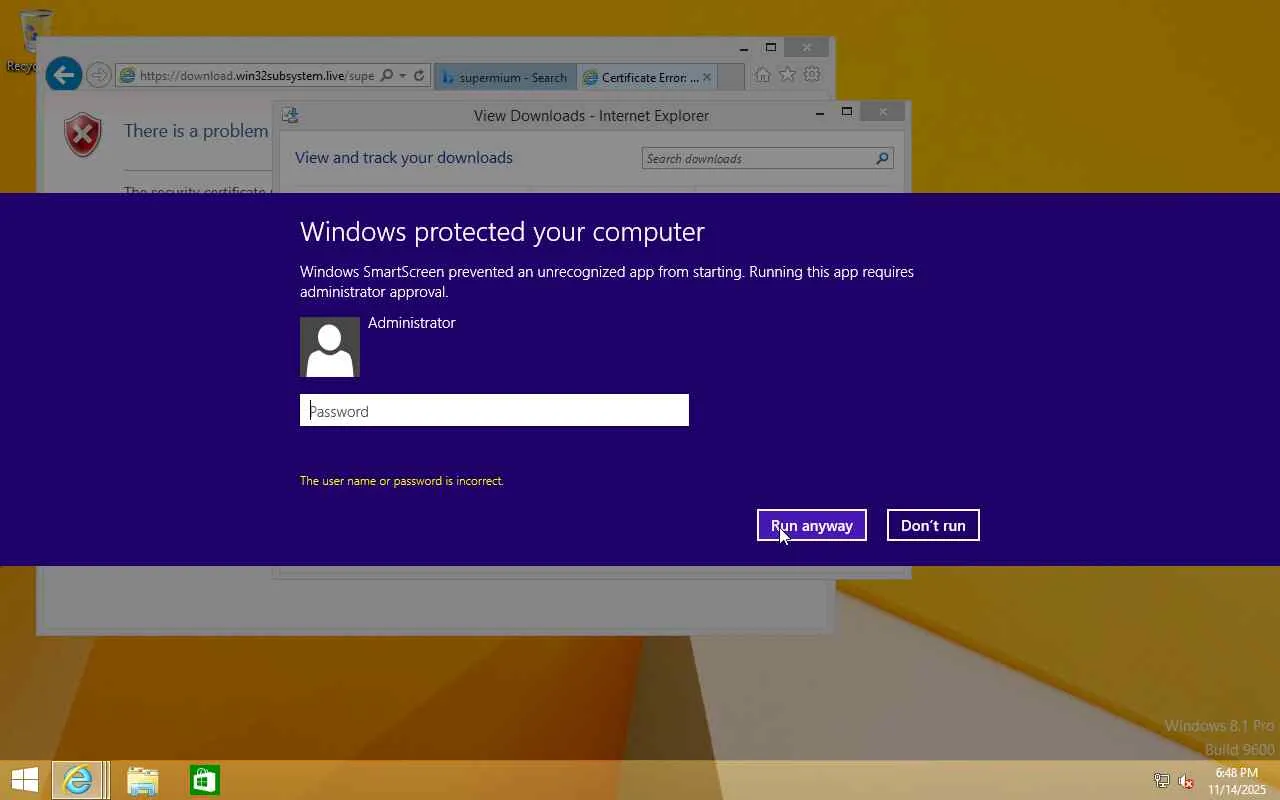Screen dimensions: 1280x800
Task: Click the Internet Explorer address bar URL
Action: (x=257, y=76)
